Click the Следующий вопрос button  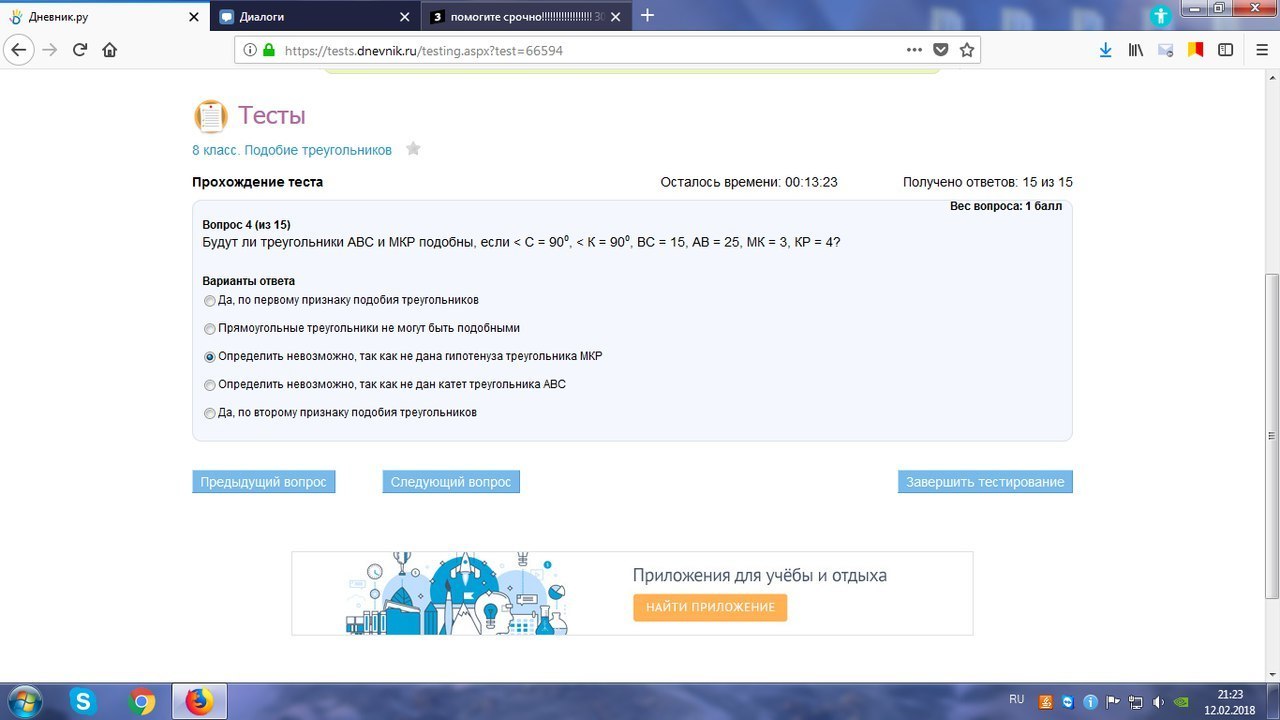[x=451, y=482]
